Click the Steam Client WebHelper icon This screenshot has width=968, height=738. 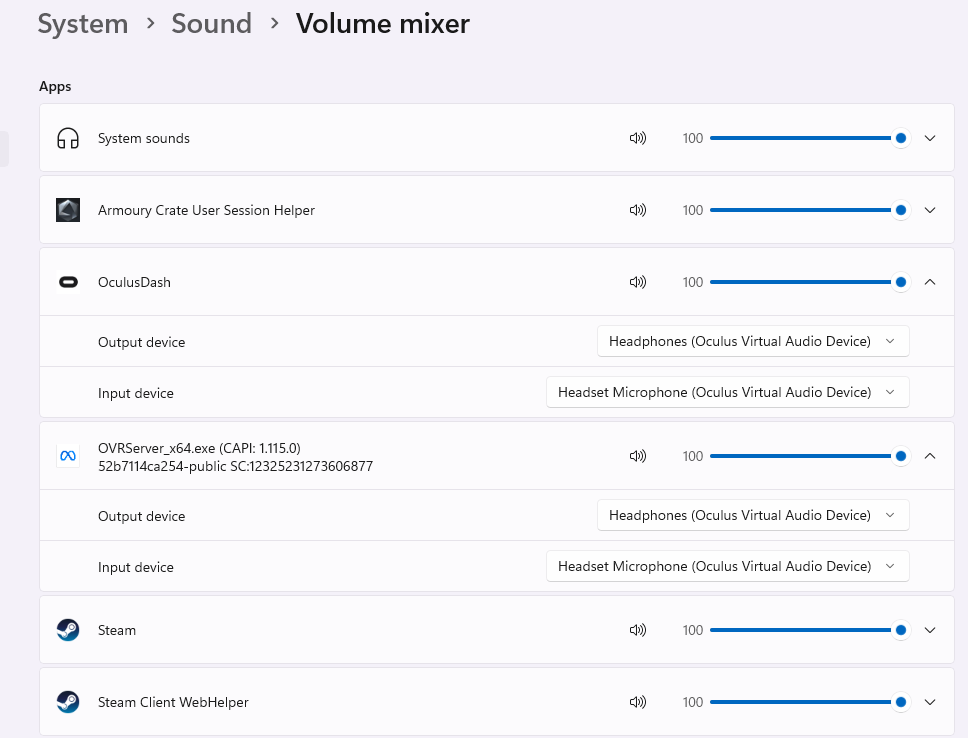(x=68, y=702)
